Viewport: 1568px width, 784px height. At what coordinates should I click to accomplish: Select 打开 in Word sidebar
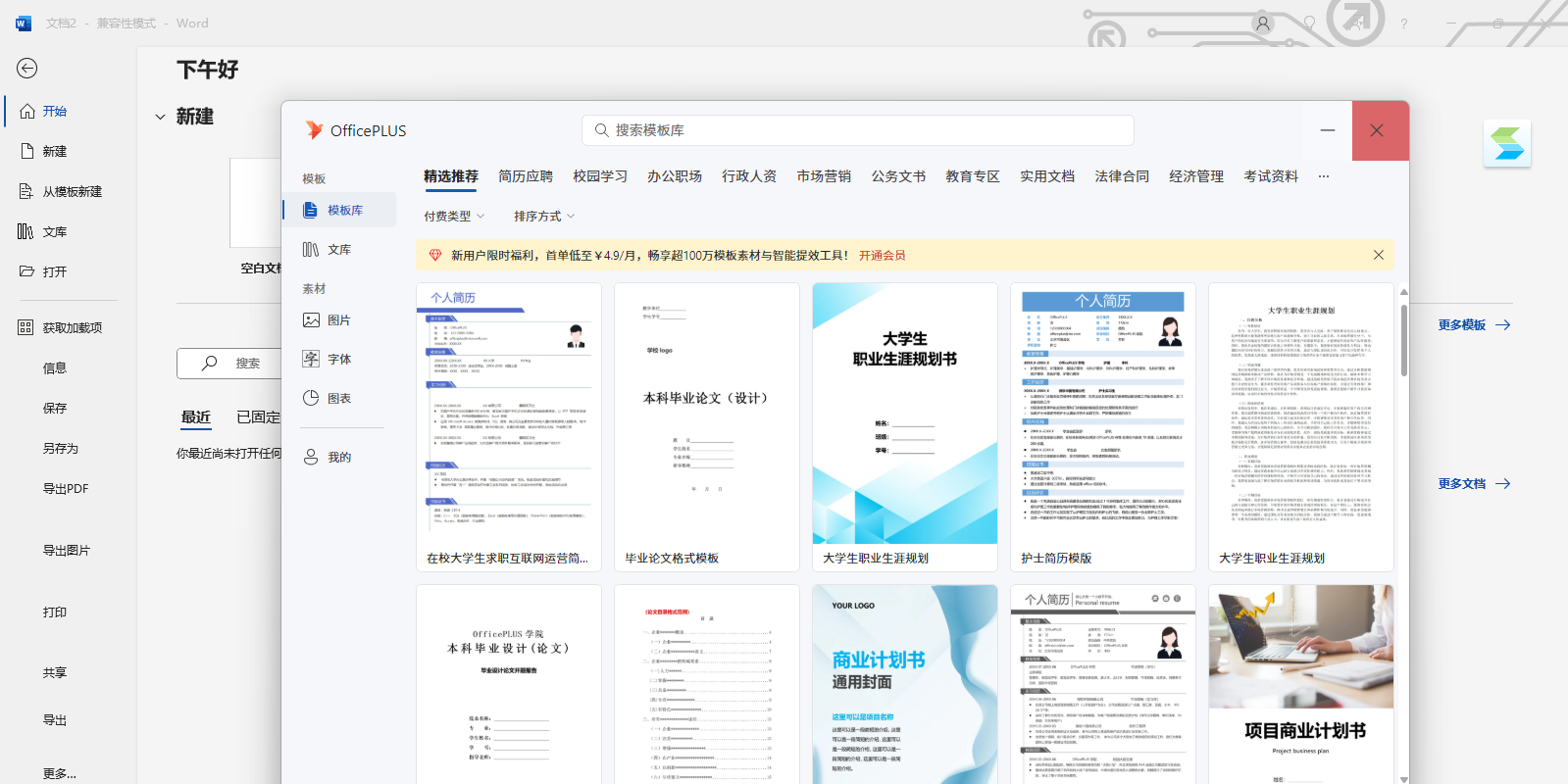(55, 271)
